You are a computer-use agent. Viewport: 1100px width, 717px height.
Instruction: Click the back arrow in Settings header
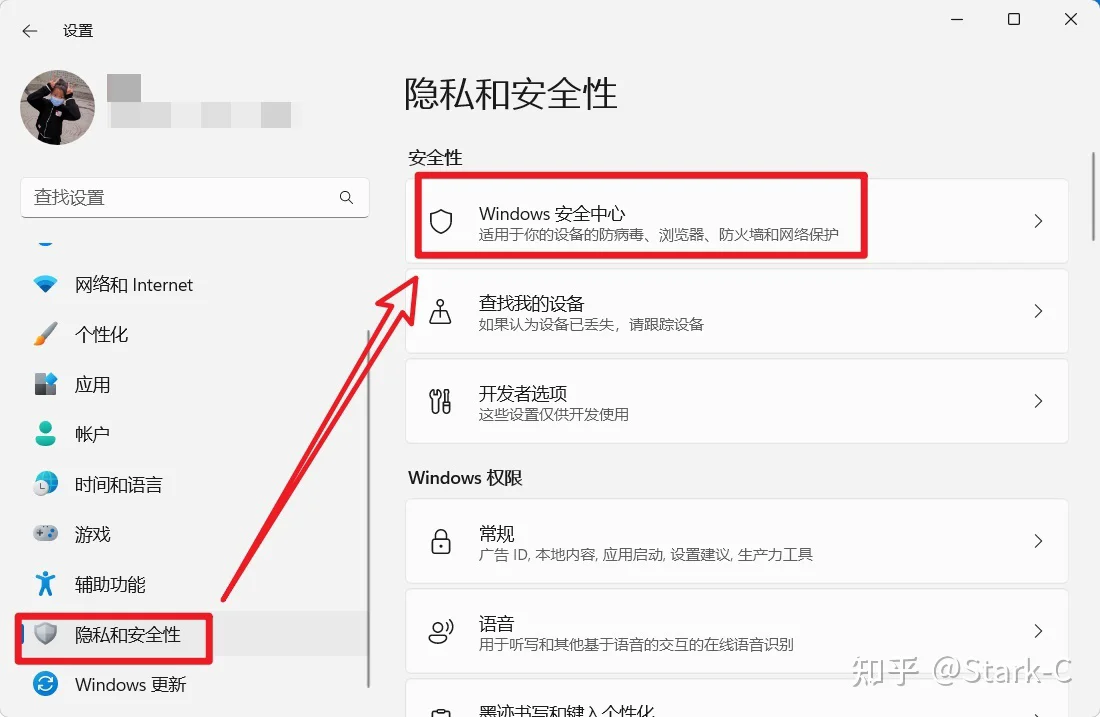tap(29, 31)
